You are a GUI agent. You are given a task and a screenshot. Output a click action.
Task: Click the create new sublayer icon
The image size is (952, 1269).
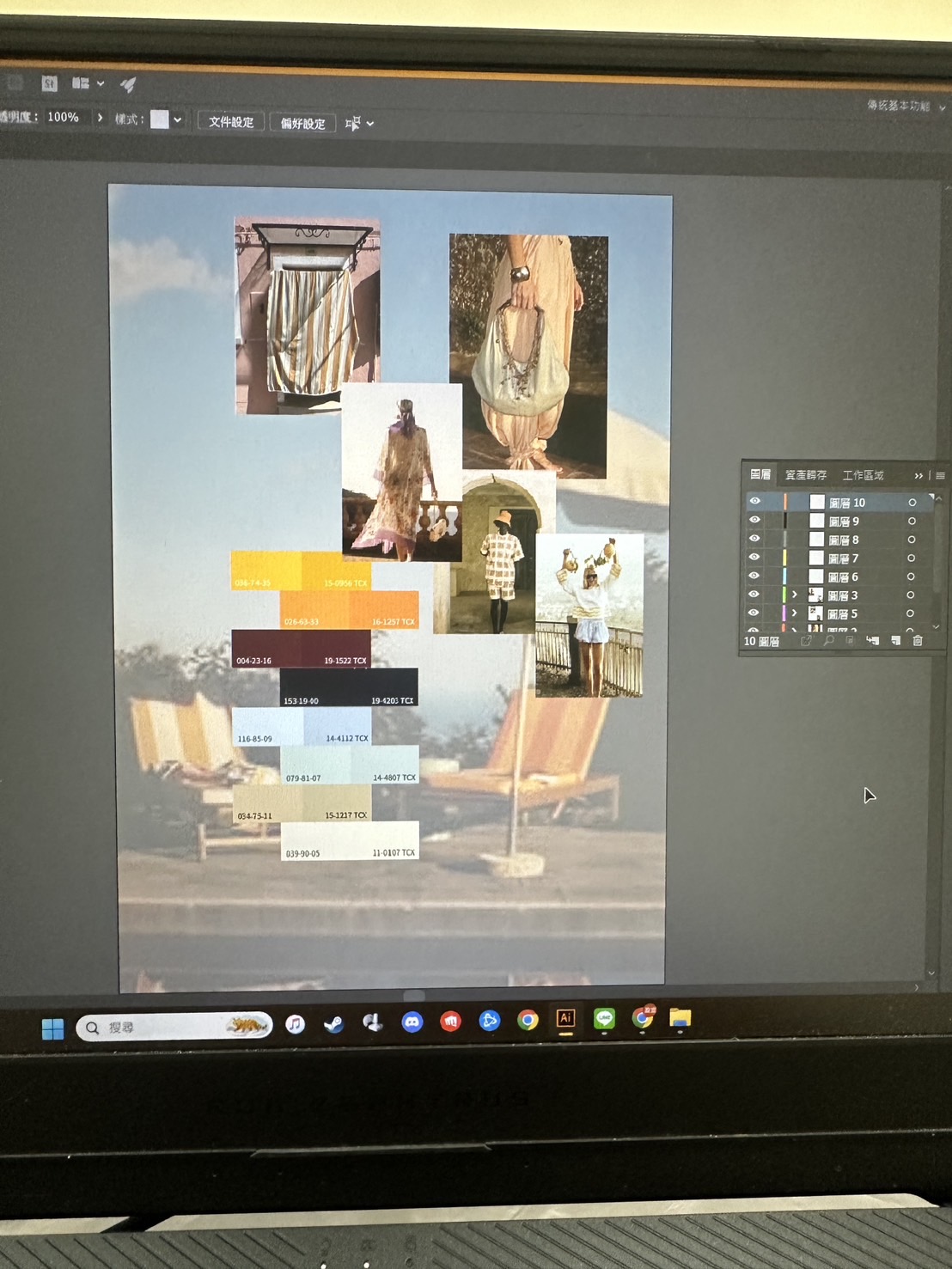point(873,641)
